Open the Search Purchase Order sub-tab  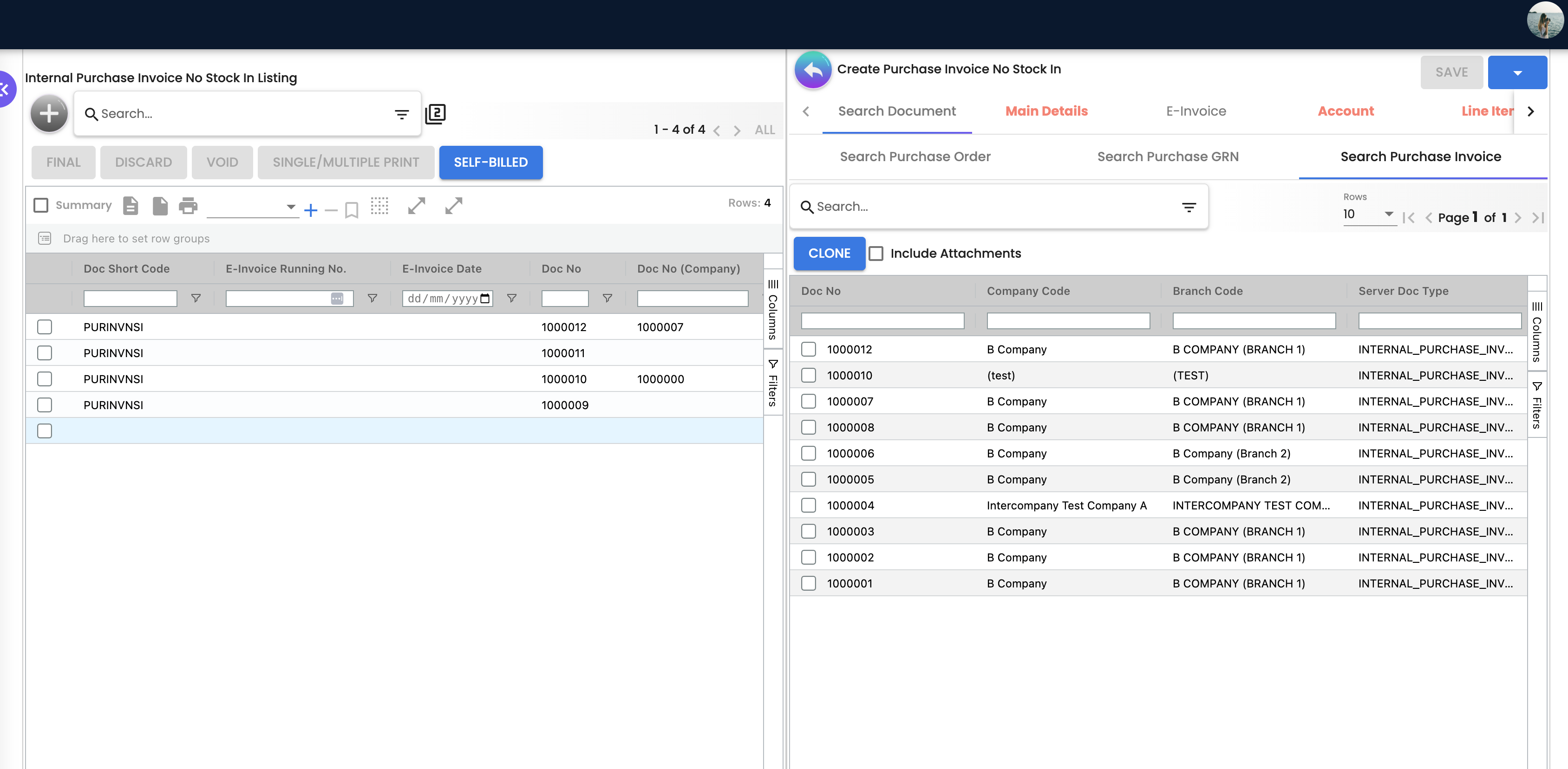pos(915,157)
